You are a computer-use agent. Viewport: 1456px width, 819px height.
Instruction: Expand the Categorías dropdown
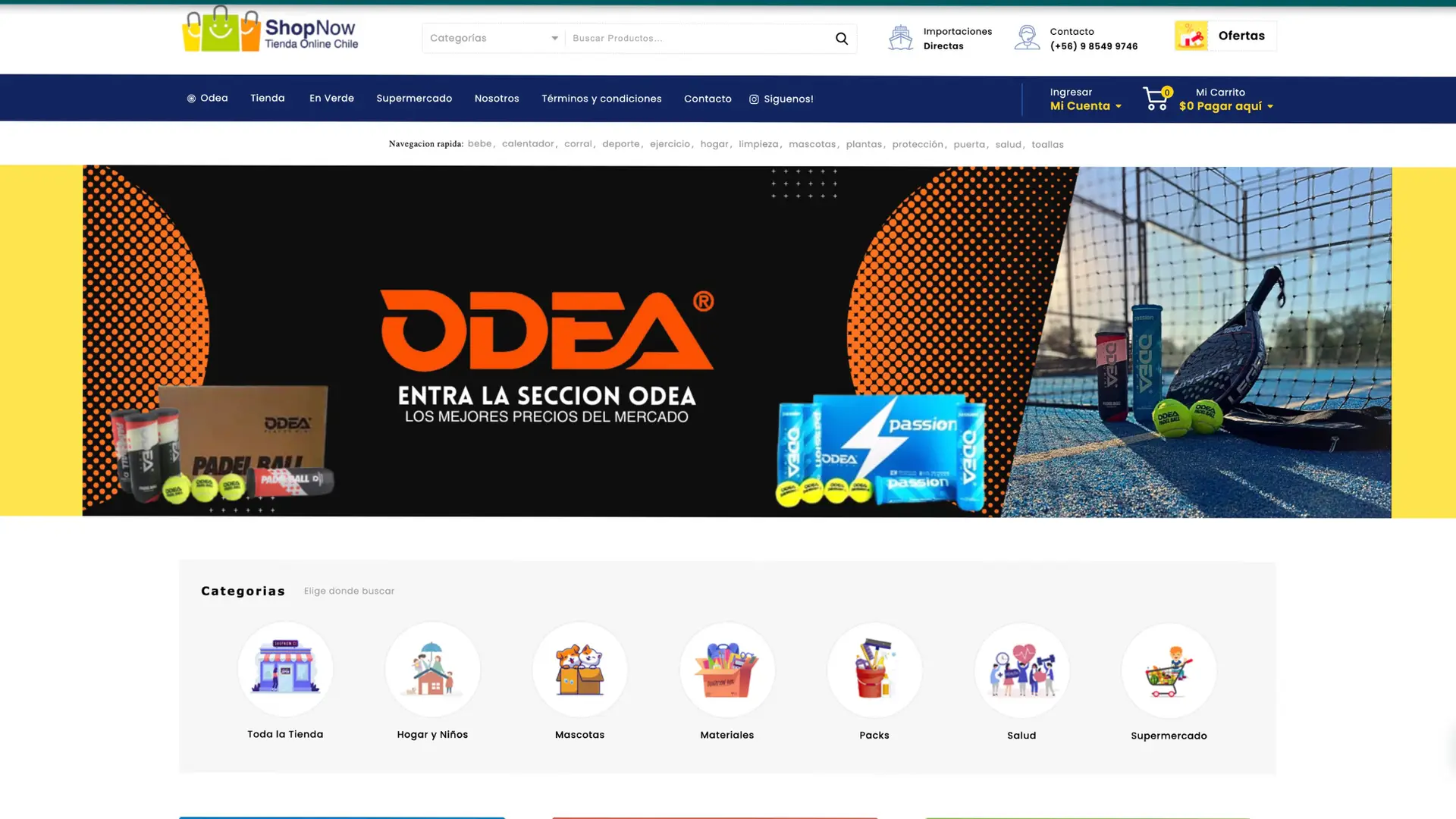[493, 39]
